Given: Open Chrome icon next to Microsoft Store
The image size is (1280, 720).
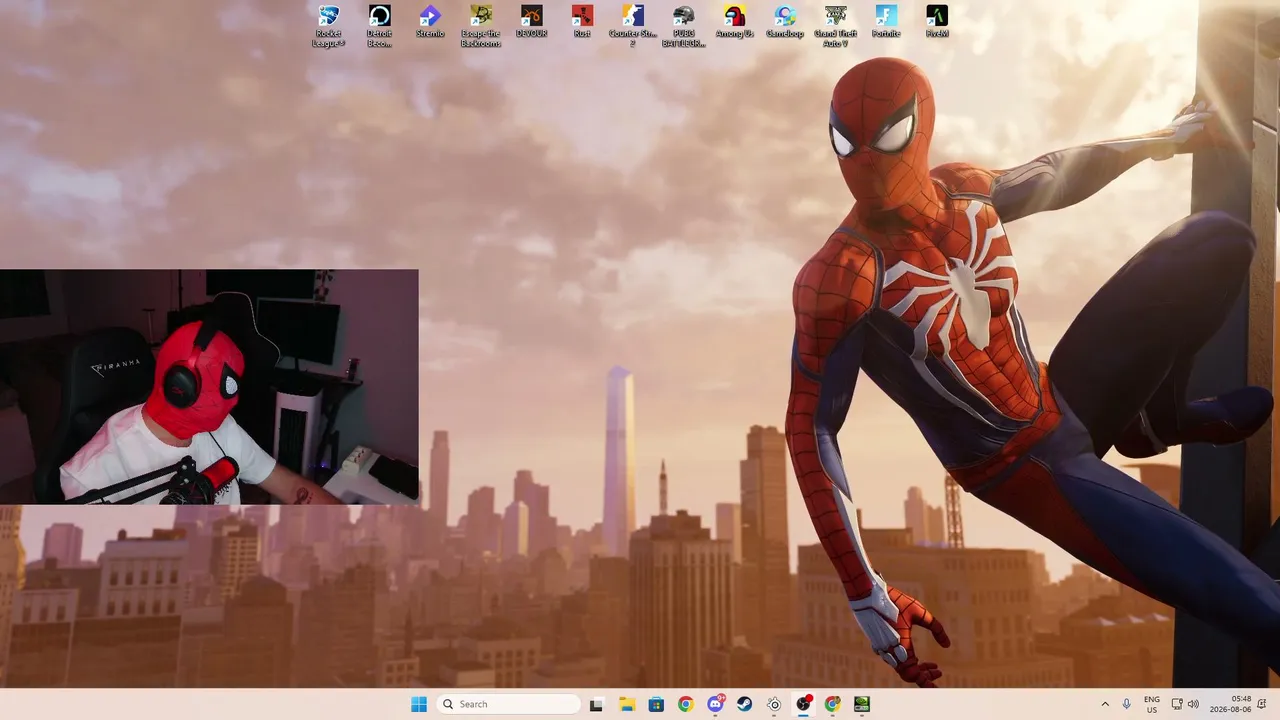Looking at the screenshot, I should [685, 704].
